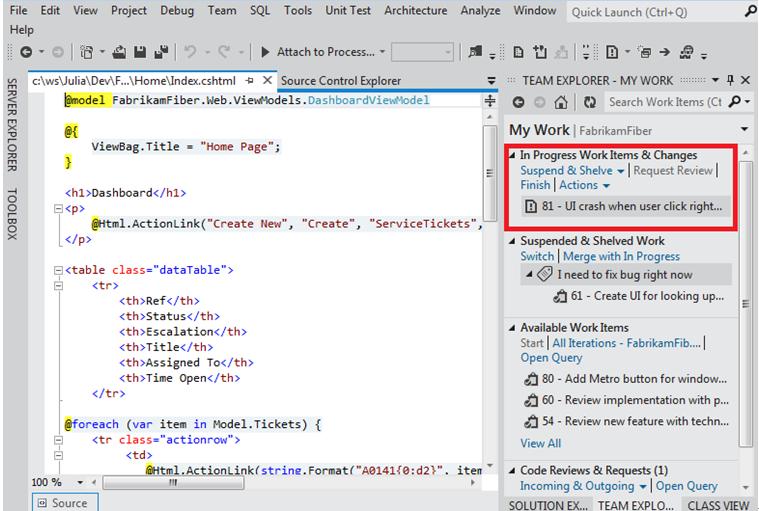Switch to Class View bottom tab

coord(718,505)
